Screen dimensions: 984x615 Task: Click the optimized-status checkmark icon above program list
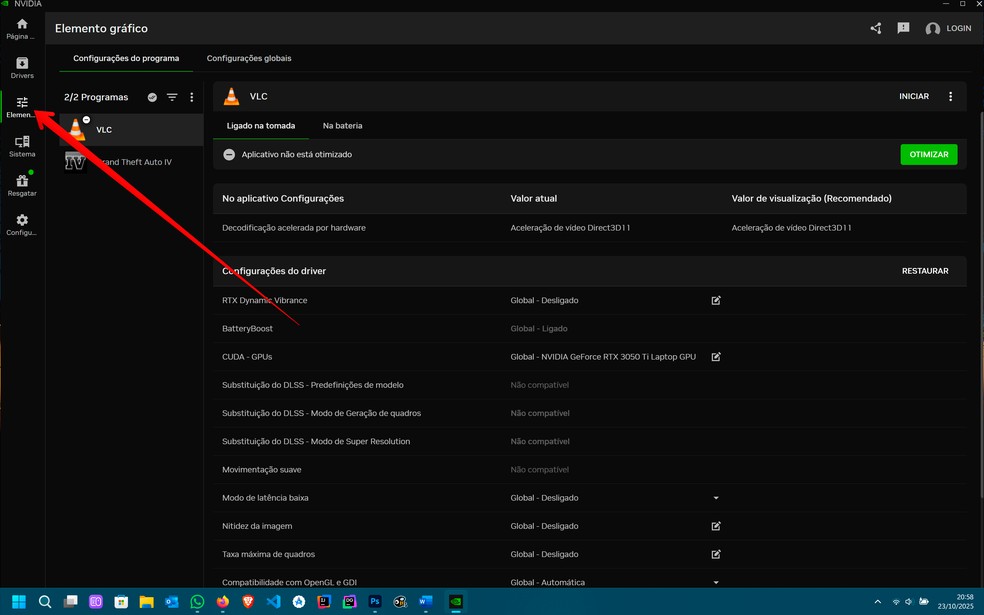(152, 98)
